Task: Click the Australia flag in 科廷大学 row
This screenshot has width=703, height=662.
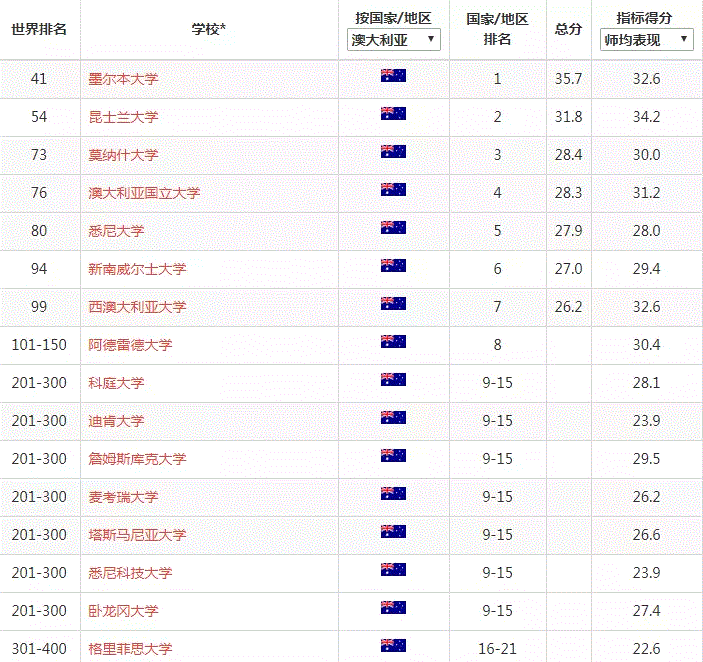Action: [x=393, y=379]
